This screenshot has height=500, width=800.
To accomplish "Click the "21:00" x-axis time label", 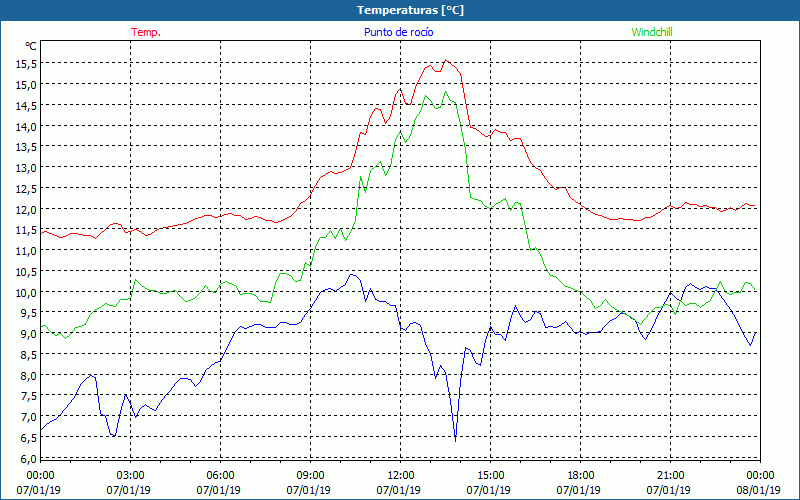I will click(670, 475).
